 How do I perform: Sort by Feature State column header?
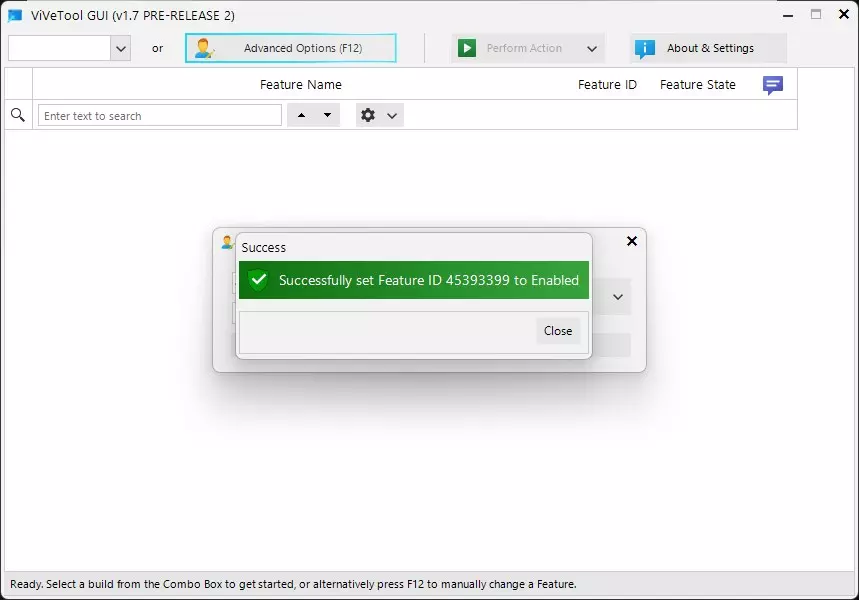click(x=697, y=85)
